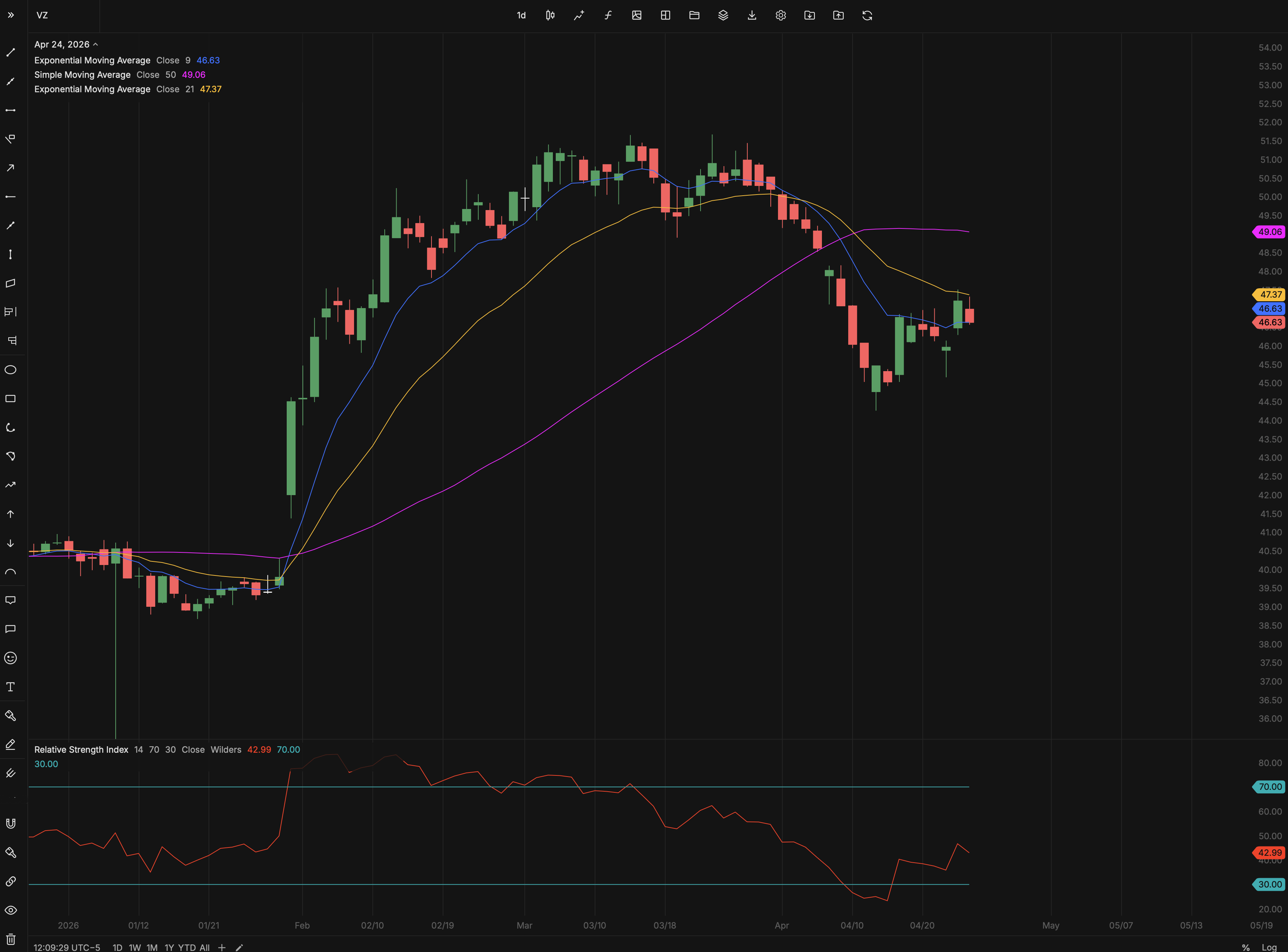This screenshot has height=952, width=1288.
Task: Add a custom interval with the plus button
Action: (x=222, y=947)
